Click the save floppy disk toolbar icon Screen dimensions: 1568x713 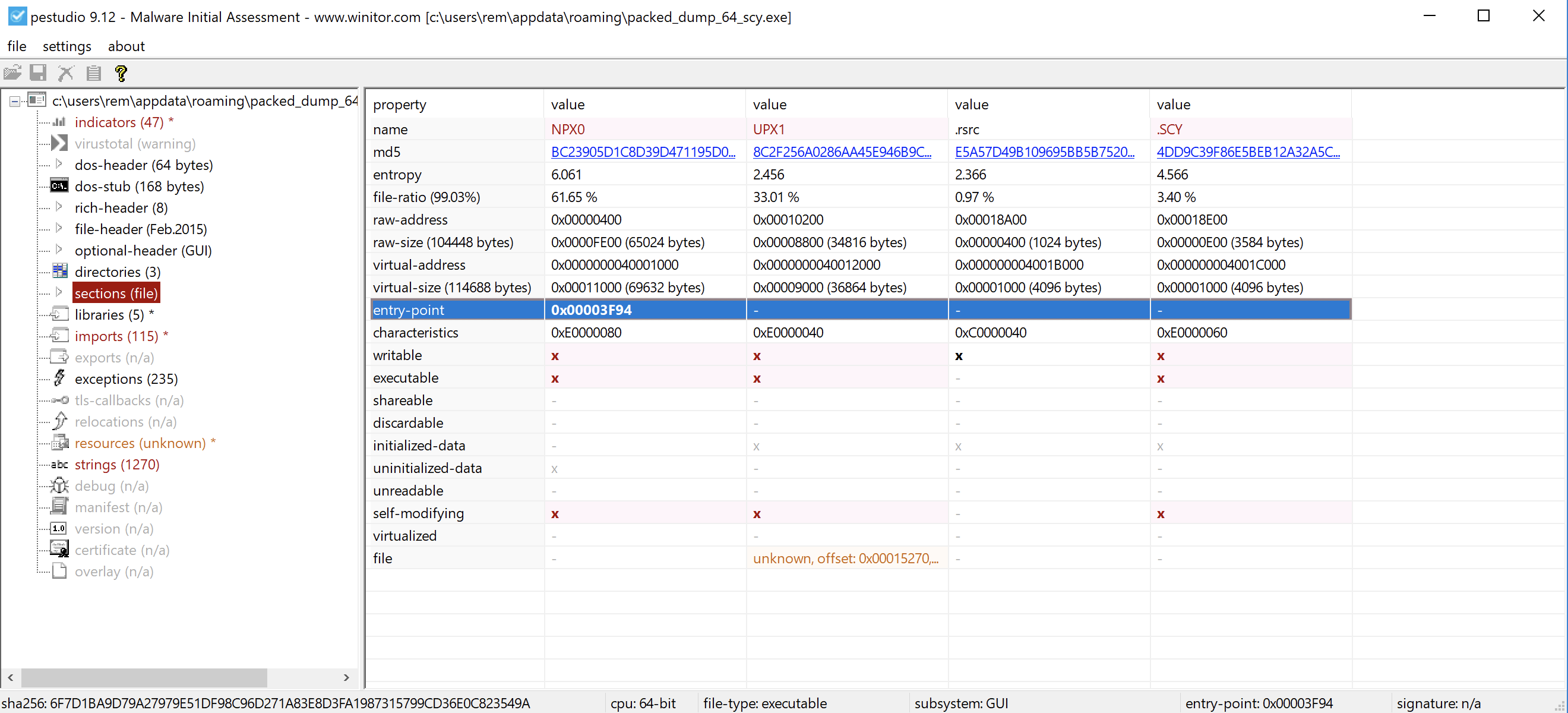pos(39,73)
